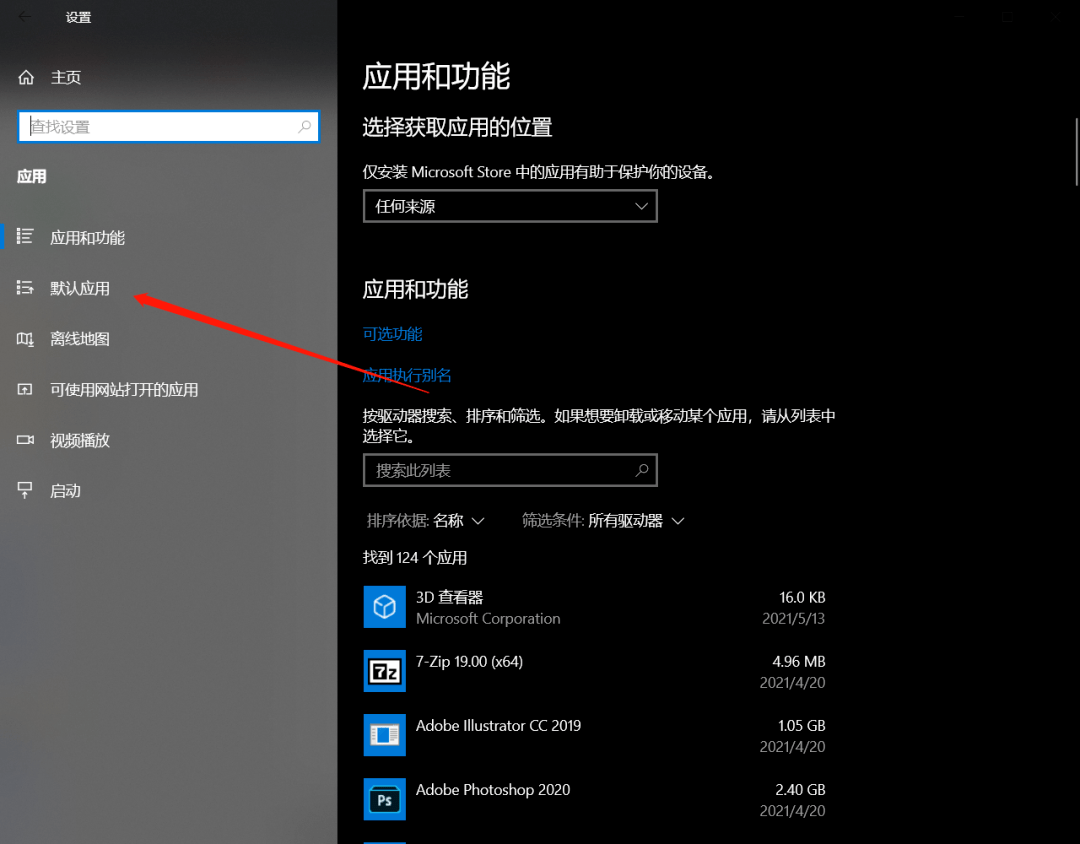Focus the 搜索此列表 search field
Image resolution: width=1080 pixels, height=844 pixels.
[510, 471]
